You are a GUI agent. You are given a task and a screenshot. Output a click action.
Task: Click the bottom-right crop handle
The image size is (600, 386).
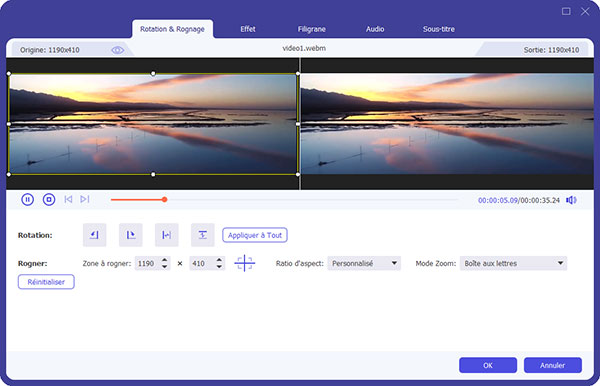[x=298, y=174]
